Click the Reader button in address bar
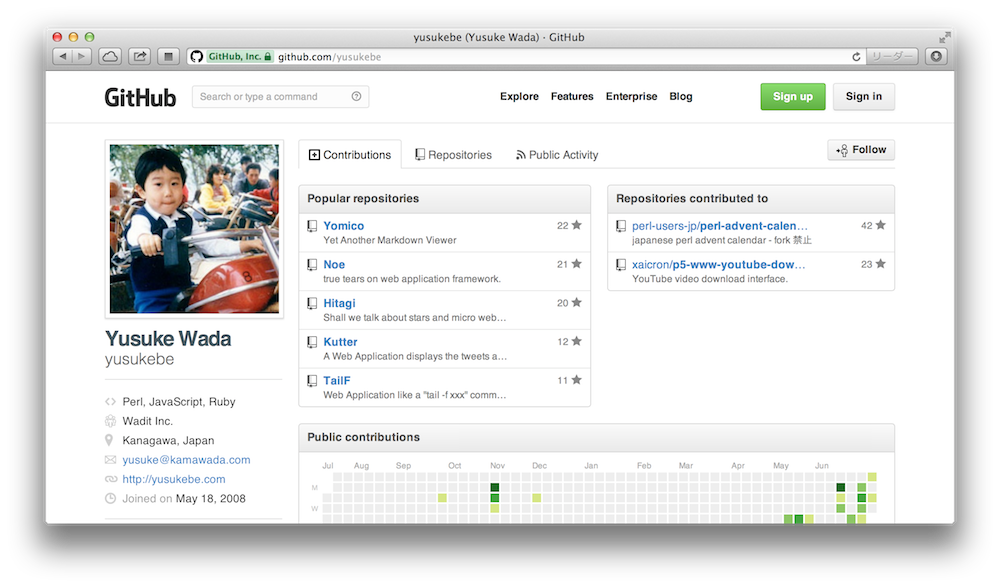Viewport: 1000px width, 587px height. [x=892, y=56]
